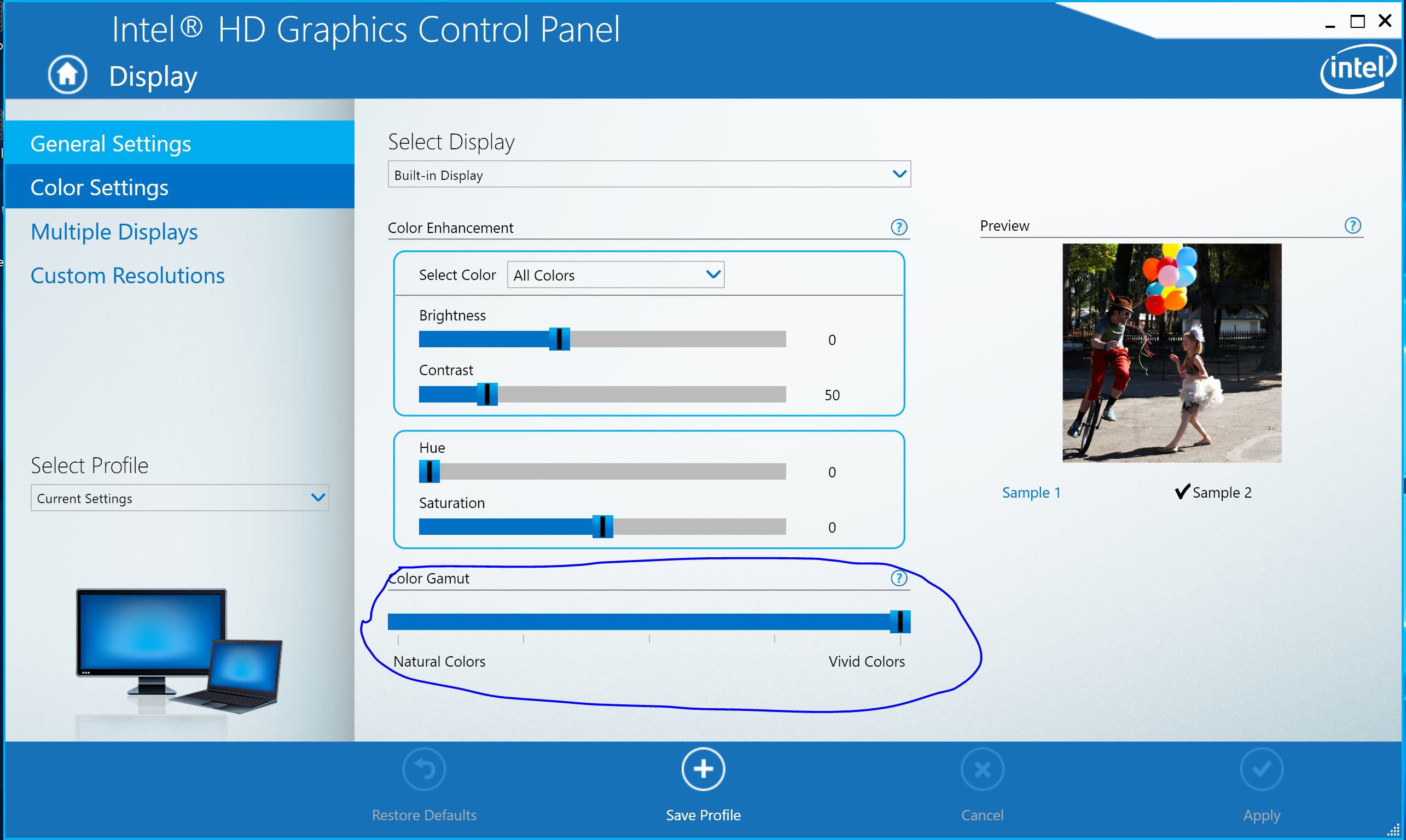Click the Restore Defaults icon
The height and width of the screenshot is (840, 1406).
pyautogui.click(x=424, y=769)
